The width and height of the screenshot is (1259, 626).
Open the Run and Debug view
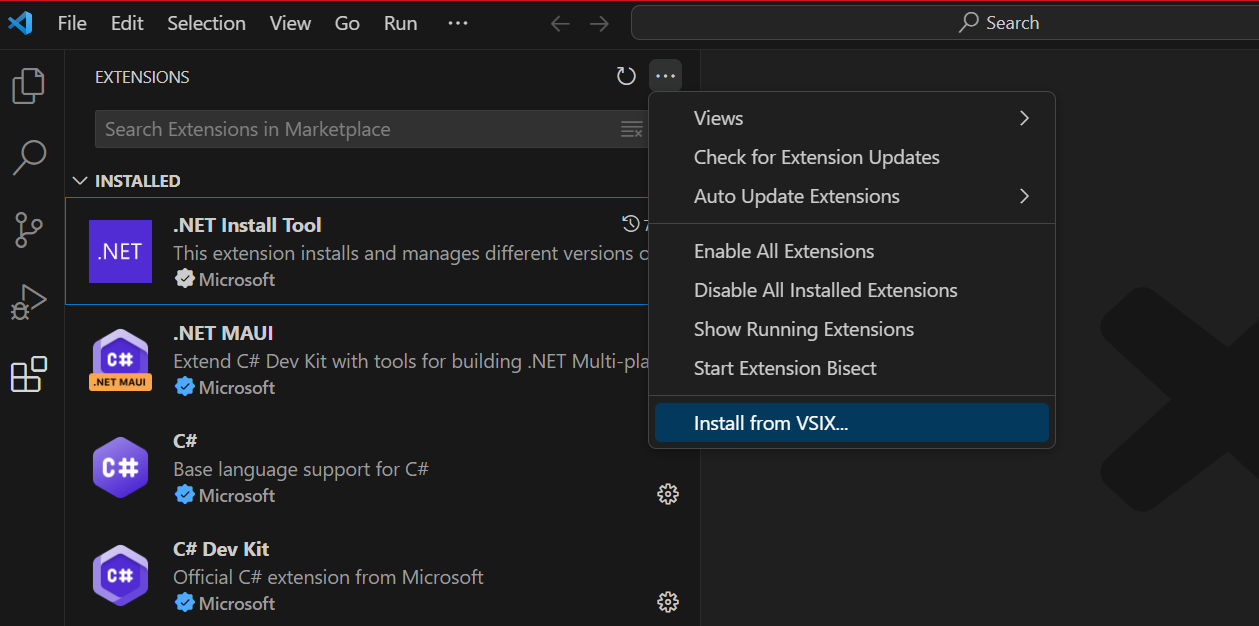click(x=28, y=302)
